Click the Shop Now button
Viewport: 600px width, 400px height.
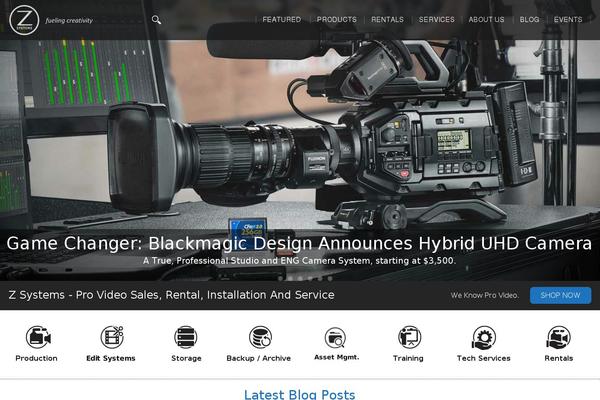click(x=561, y=295)
